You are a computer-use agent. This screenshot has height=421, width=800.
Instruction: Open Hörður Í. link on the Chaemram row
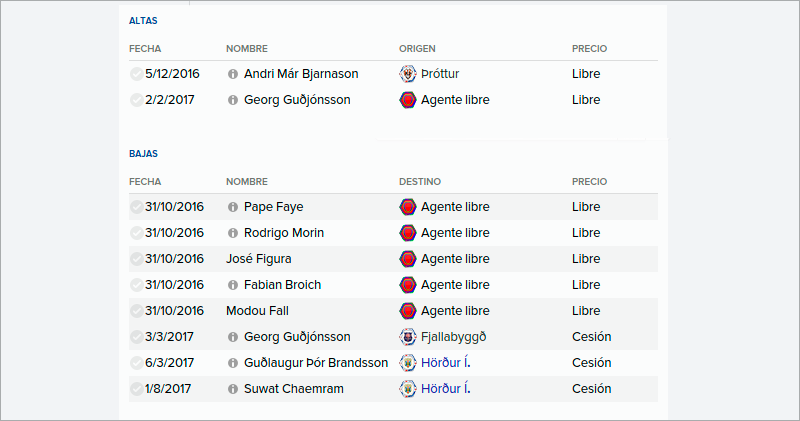(445, 389)
